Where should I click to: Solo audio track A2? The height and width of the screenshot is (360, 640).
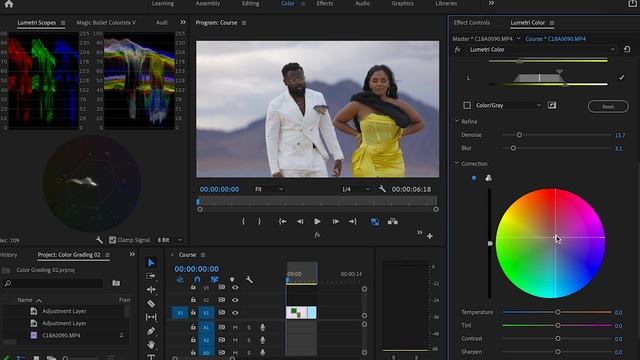[x=249, y=340]
